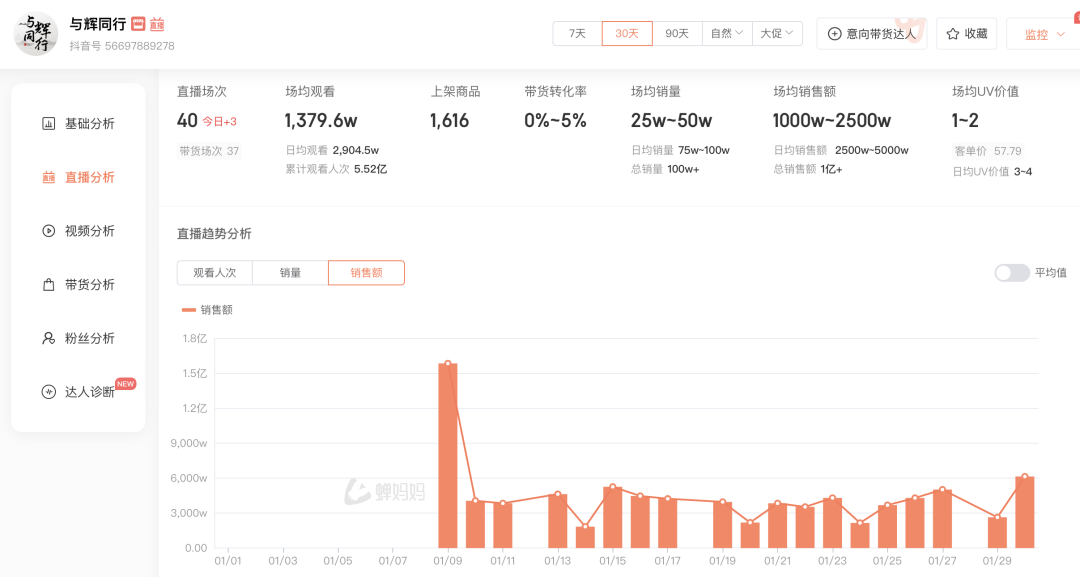This screenshot has height=577, width=1080.
Task: Toggle the 平均值 switch
Action: tap(1011, 273)
